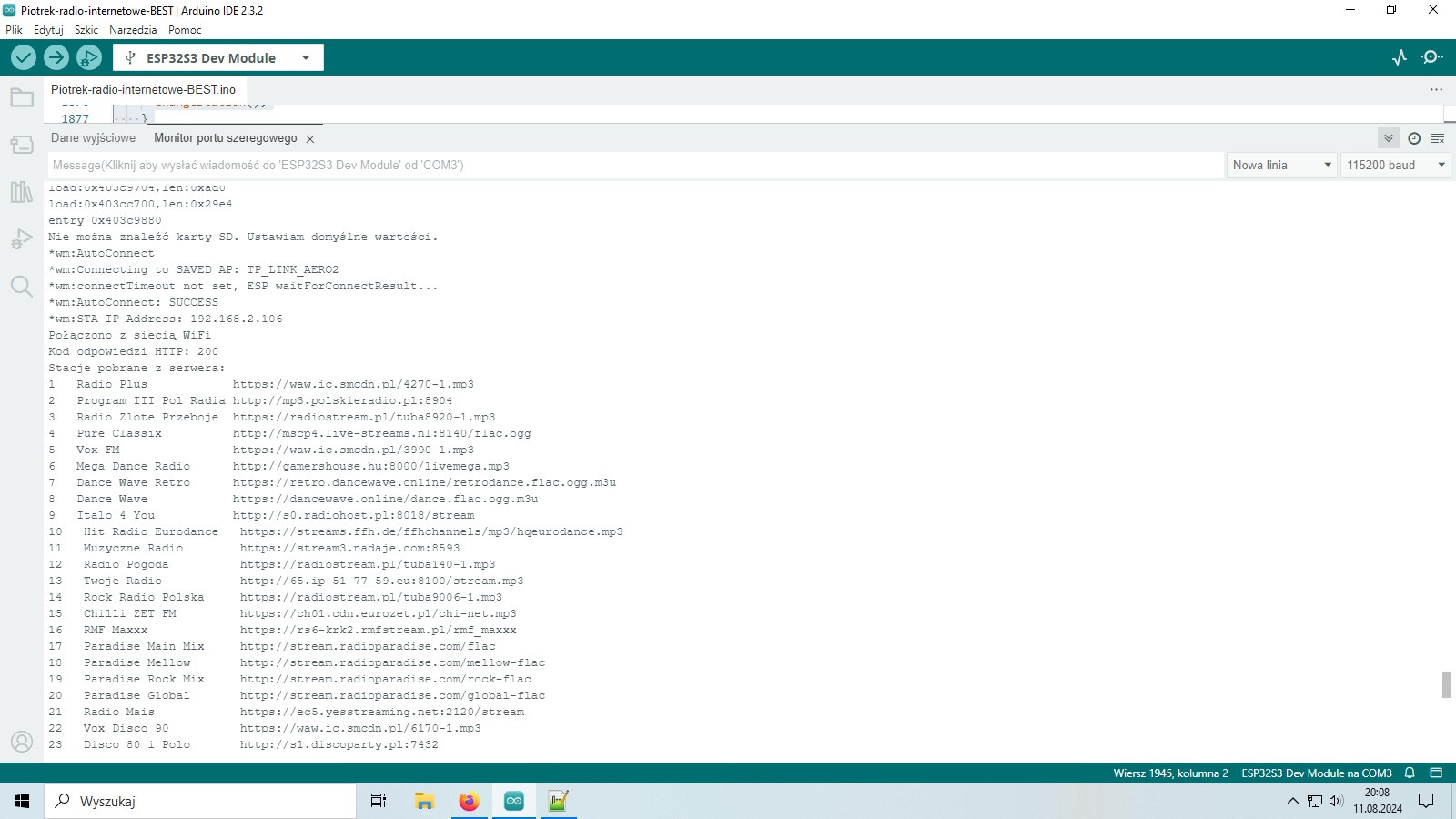Click editor line number 1877
This screenshot has height=819, width=1456.
pyautogui.click(x=75, y=118)
